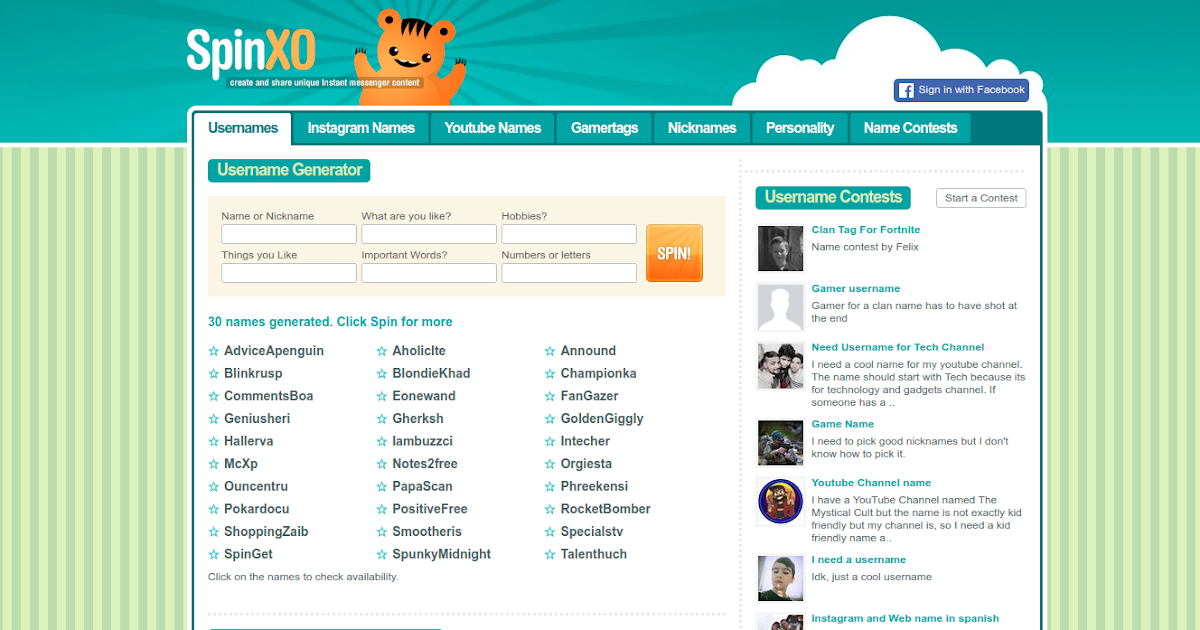Click the star beside BlondieKhad

point(382,374)
